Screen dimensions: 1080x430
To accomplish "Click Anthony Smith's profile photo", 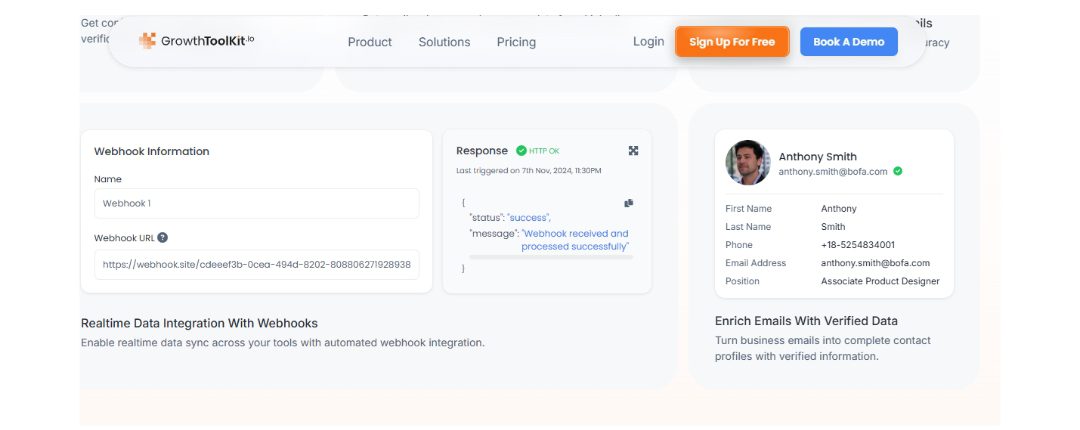I will [x=747, y=163].
